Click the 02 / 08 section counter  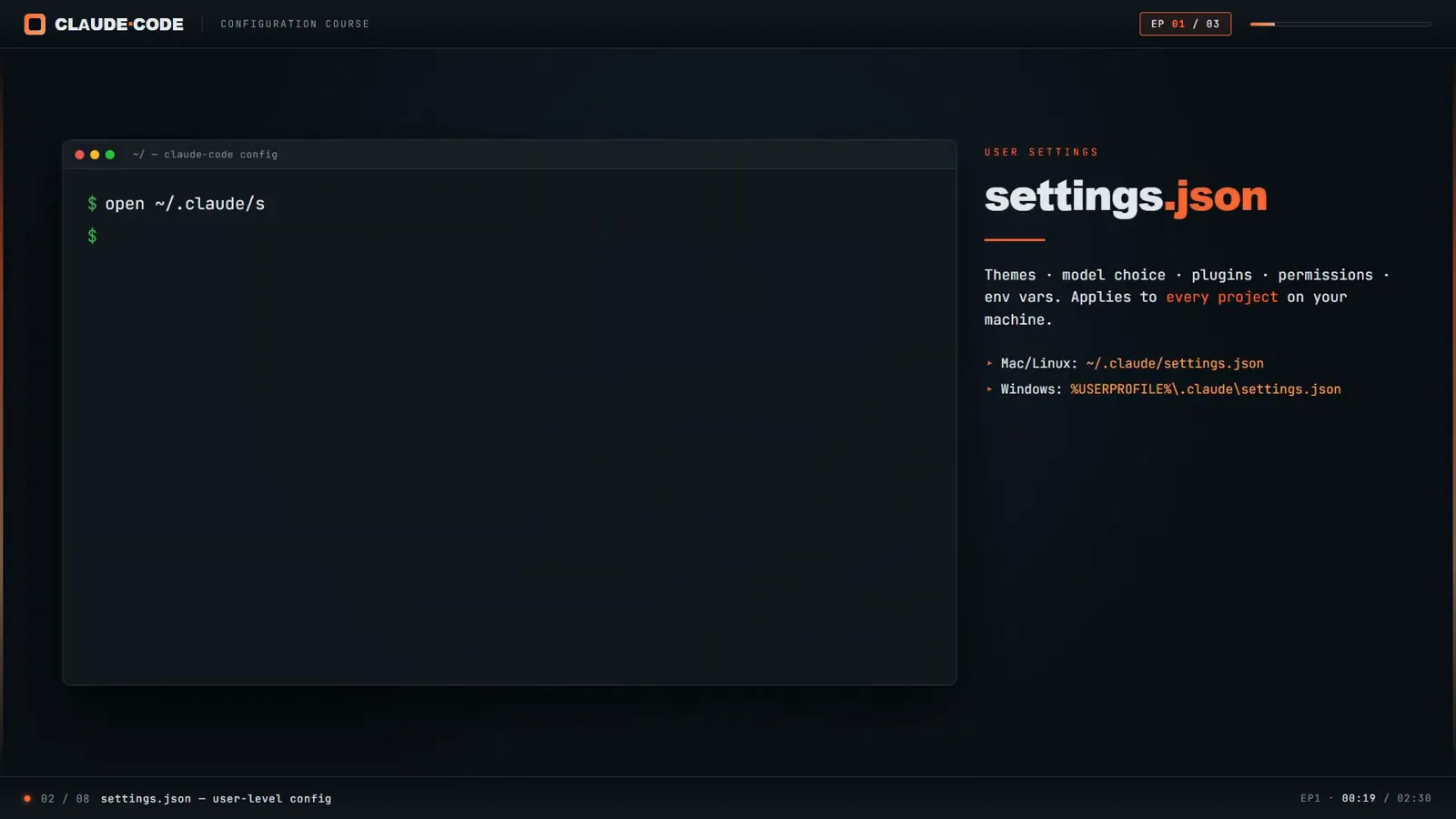click(x=65, y=799)
